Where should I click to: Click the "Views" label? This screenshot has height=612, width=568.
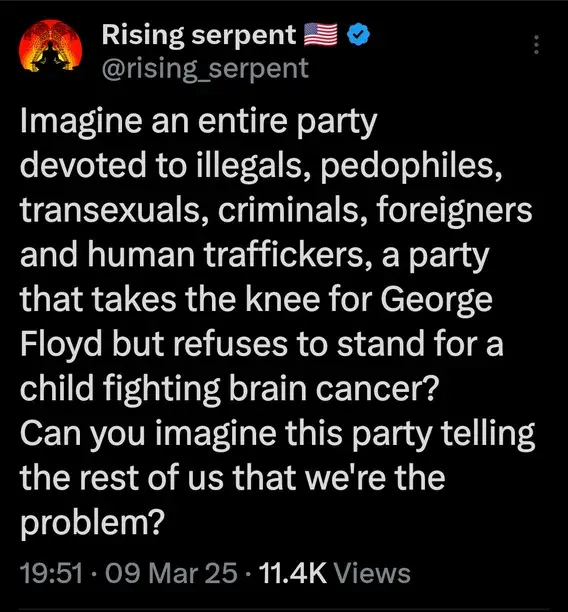click(x=373, y=573)
